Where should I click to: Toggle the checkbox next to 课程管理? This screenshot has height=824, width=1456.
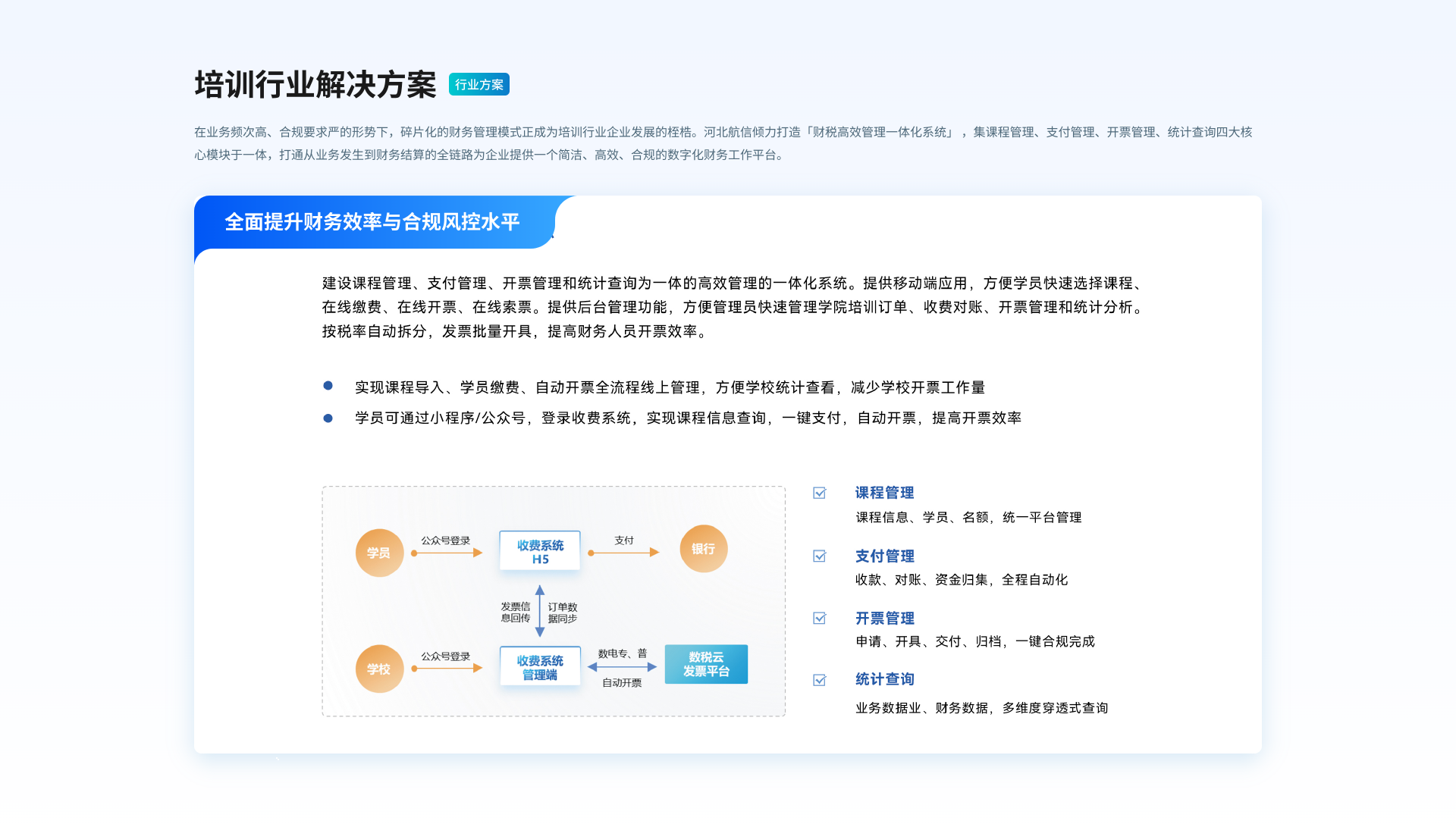coord(820,493)
